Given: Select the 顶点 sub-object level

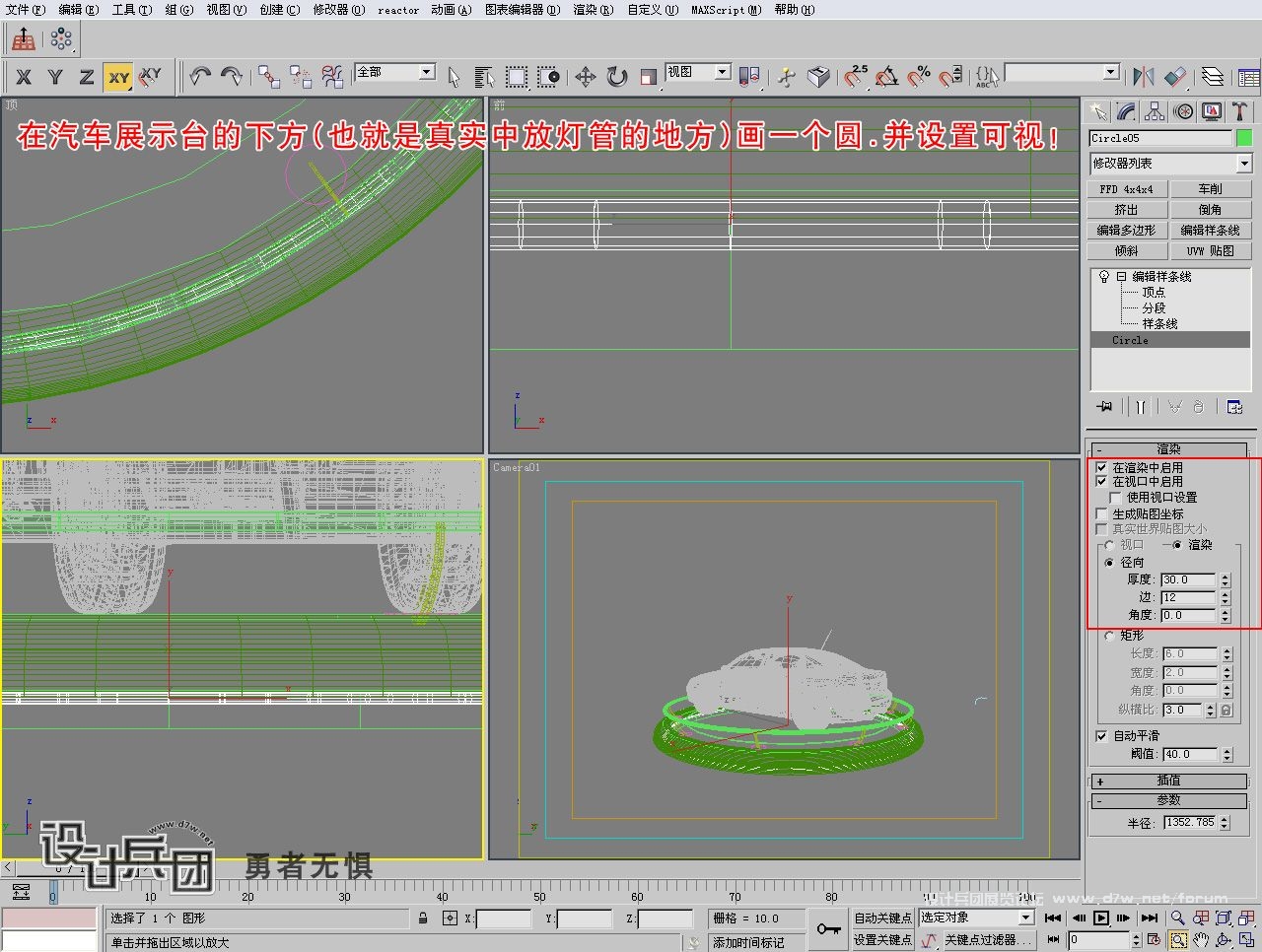Looking at the screenshot, I should [1154, 293].
